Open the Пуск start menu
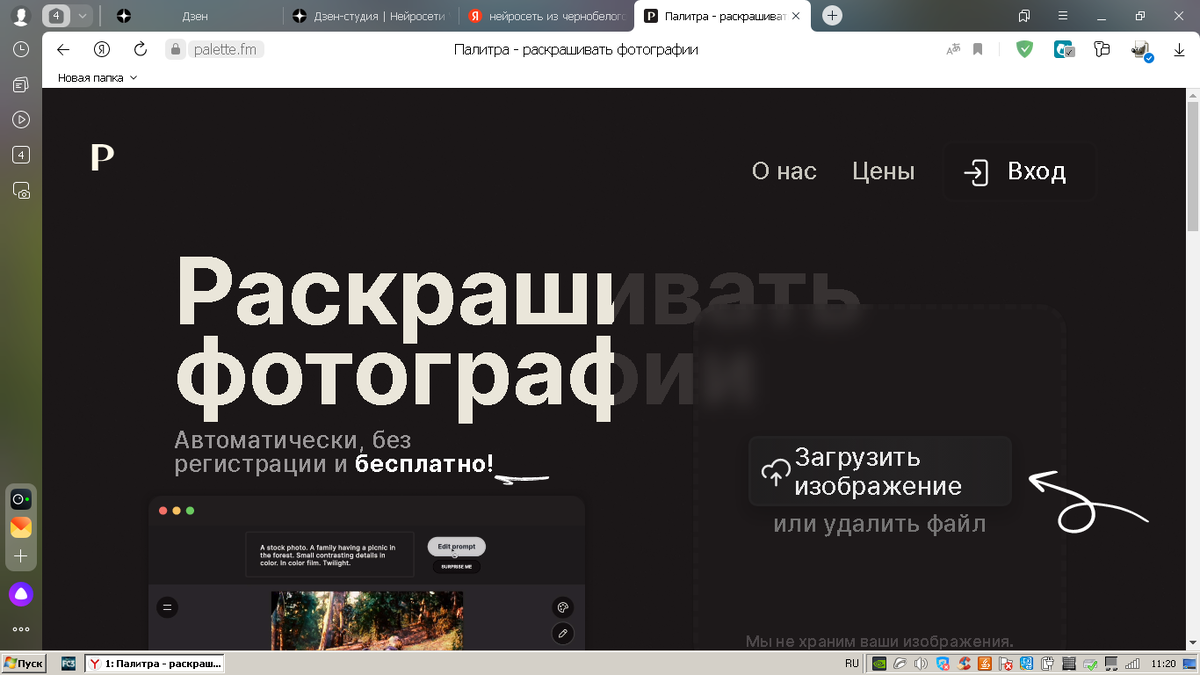1200x675 pixels. (24, 663)
